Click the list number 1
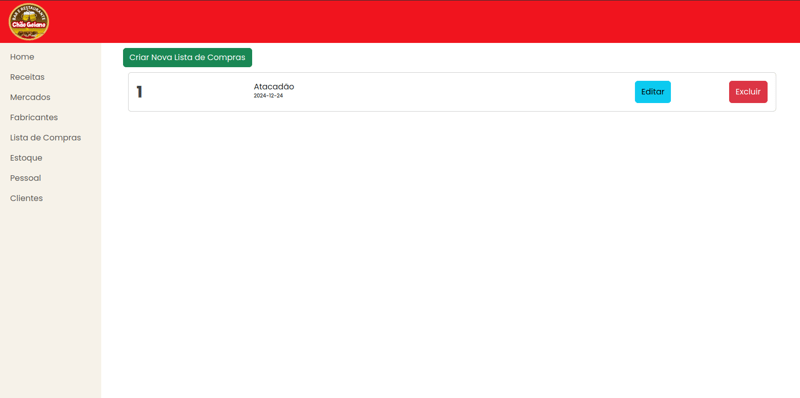Viewport: 800px width, 398px height. [139, 92]
